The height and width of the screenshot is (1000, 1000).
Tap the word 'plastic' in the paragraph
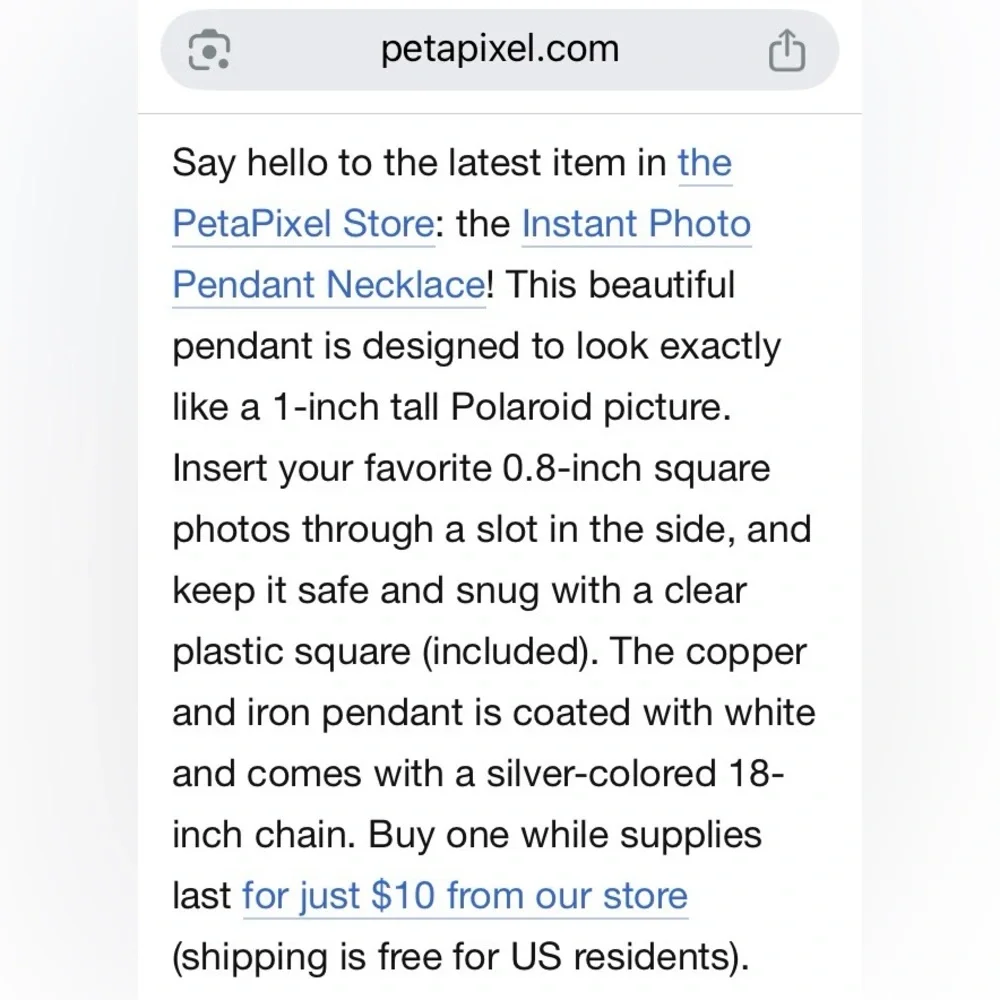pos(227,652)
